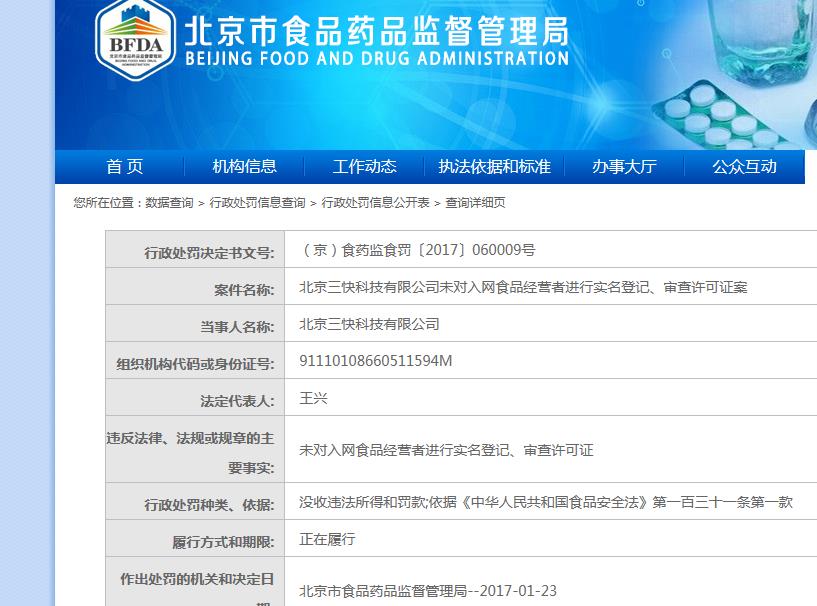Viewport: 817px width, 606px height.
Task: Open the 首页 home menu item
Action: [125, 167]
